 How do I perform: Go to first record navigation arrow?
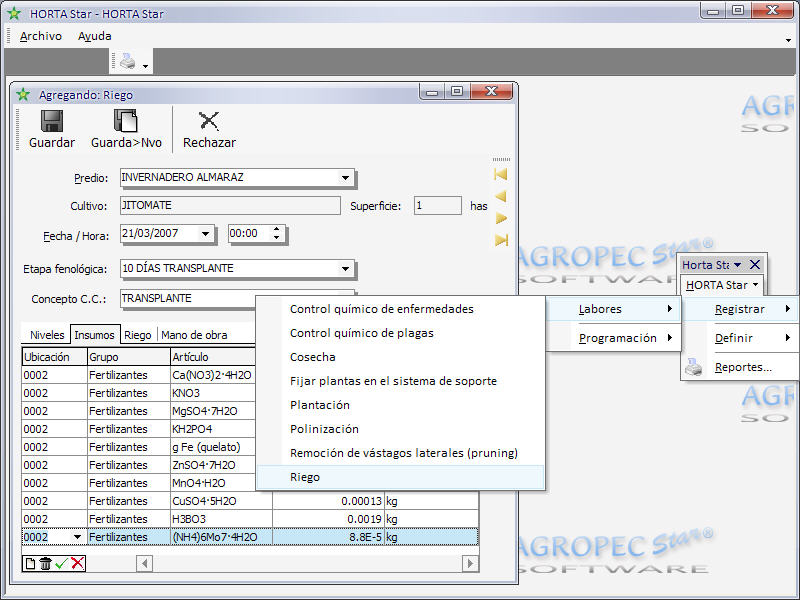pos(501,174)
